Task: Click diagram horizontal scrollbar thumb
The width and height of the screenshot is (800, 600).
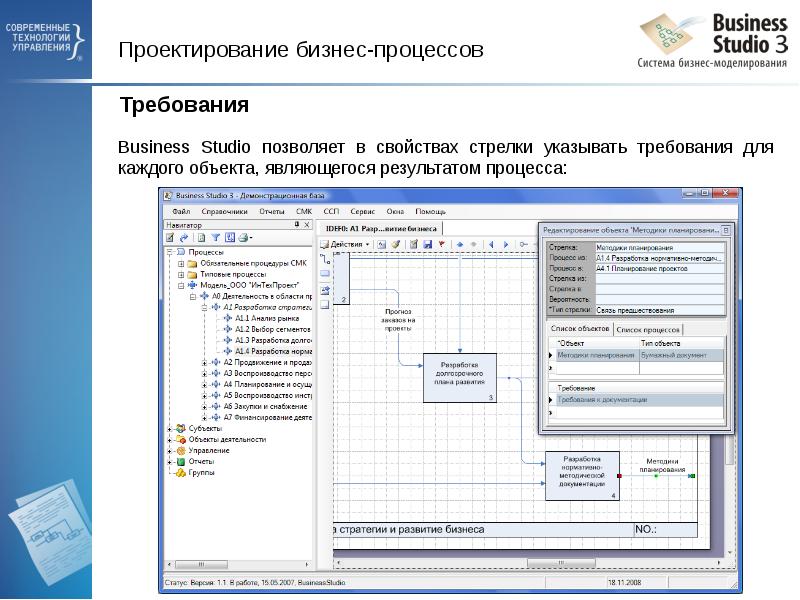Action: pos(561,563)
